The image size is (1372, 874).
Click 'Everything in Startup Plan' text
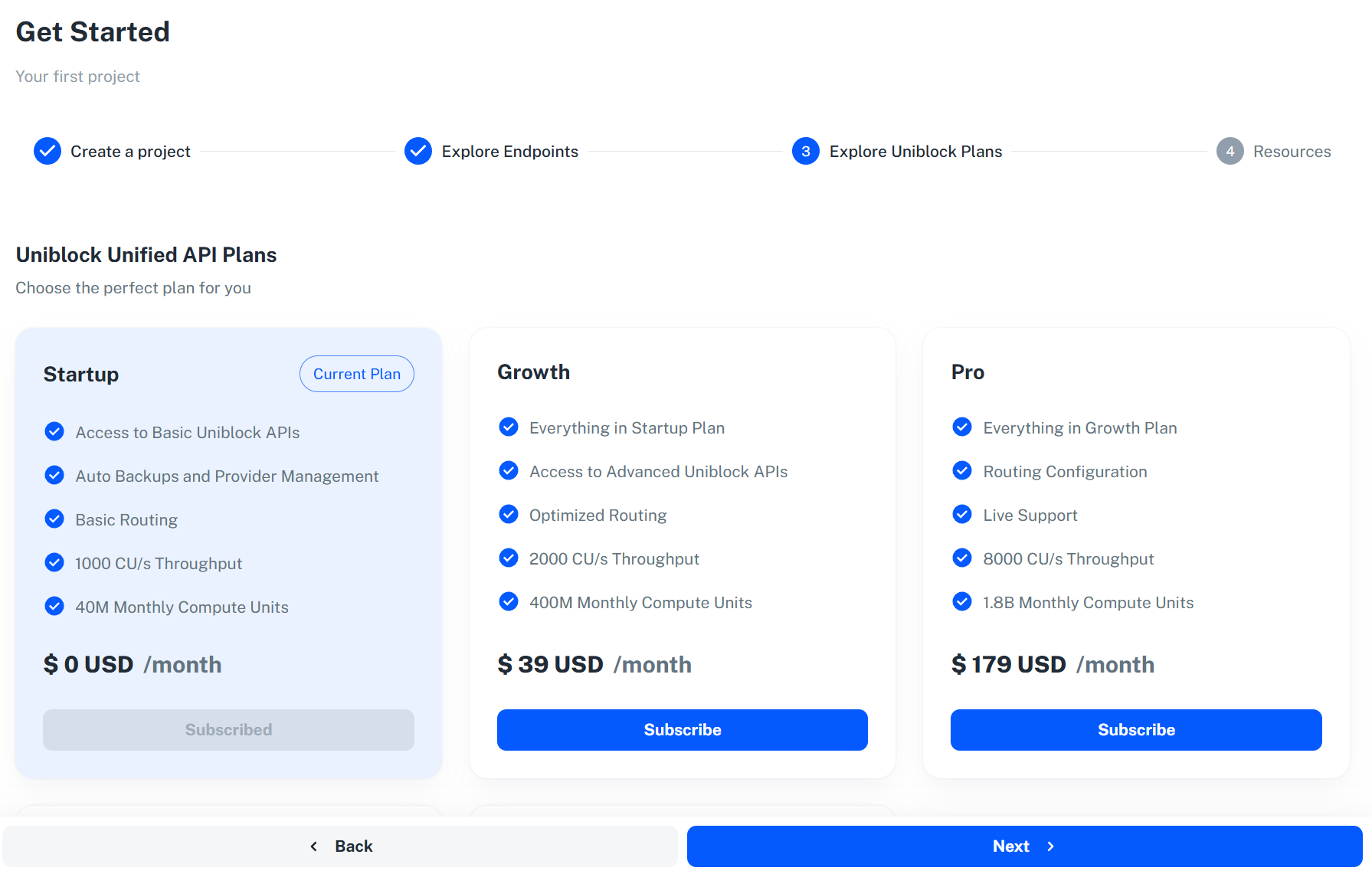point(627,428)
